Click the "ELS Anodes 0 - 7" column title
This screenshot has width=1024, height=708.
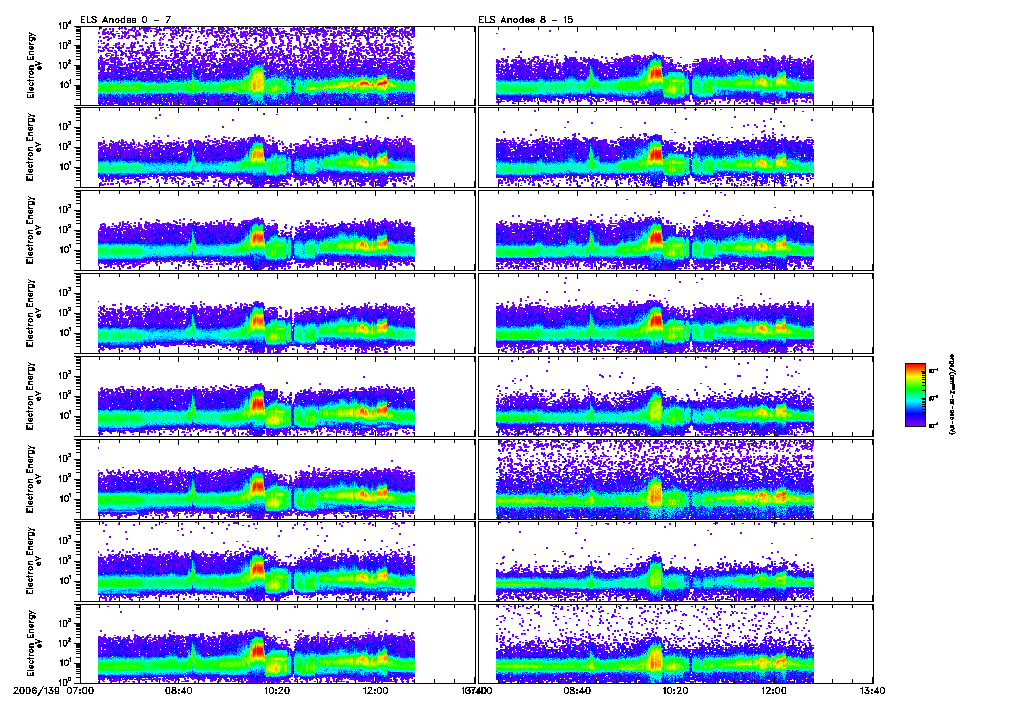pyautogui.click(x=125, y=20)
